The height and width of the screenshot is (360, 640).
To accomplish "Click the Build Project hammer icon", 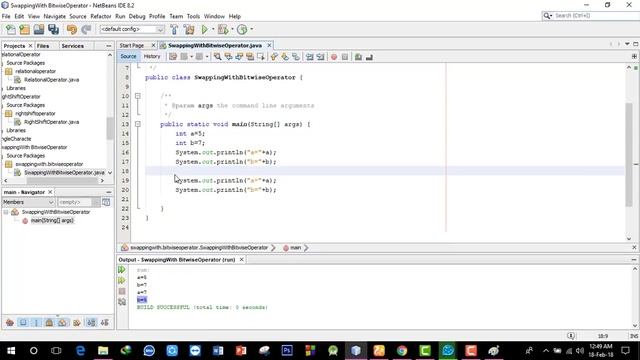I will 174,29.
